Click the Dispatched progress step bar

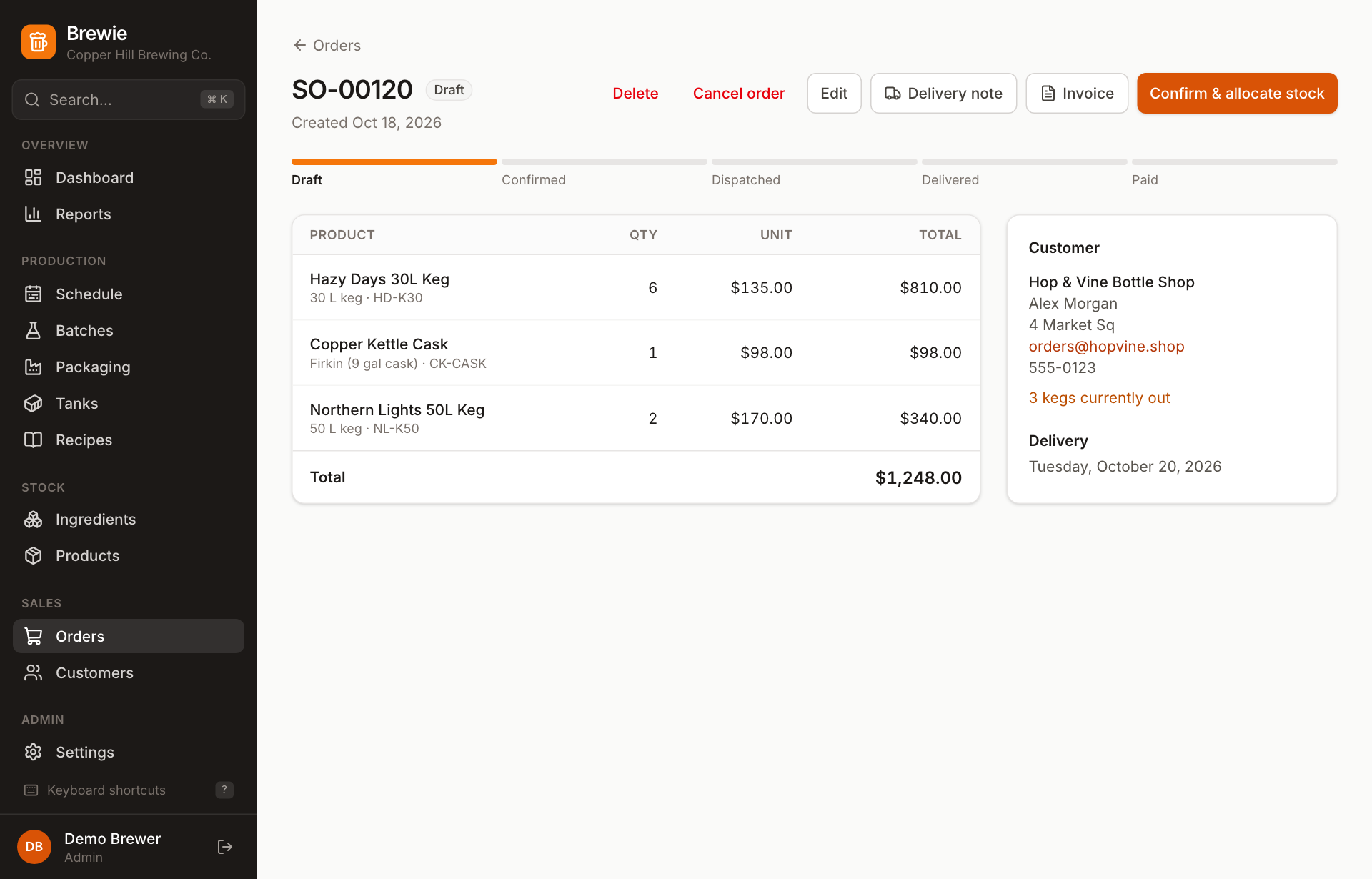coord(814,162)
